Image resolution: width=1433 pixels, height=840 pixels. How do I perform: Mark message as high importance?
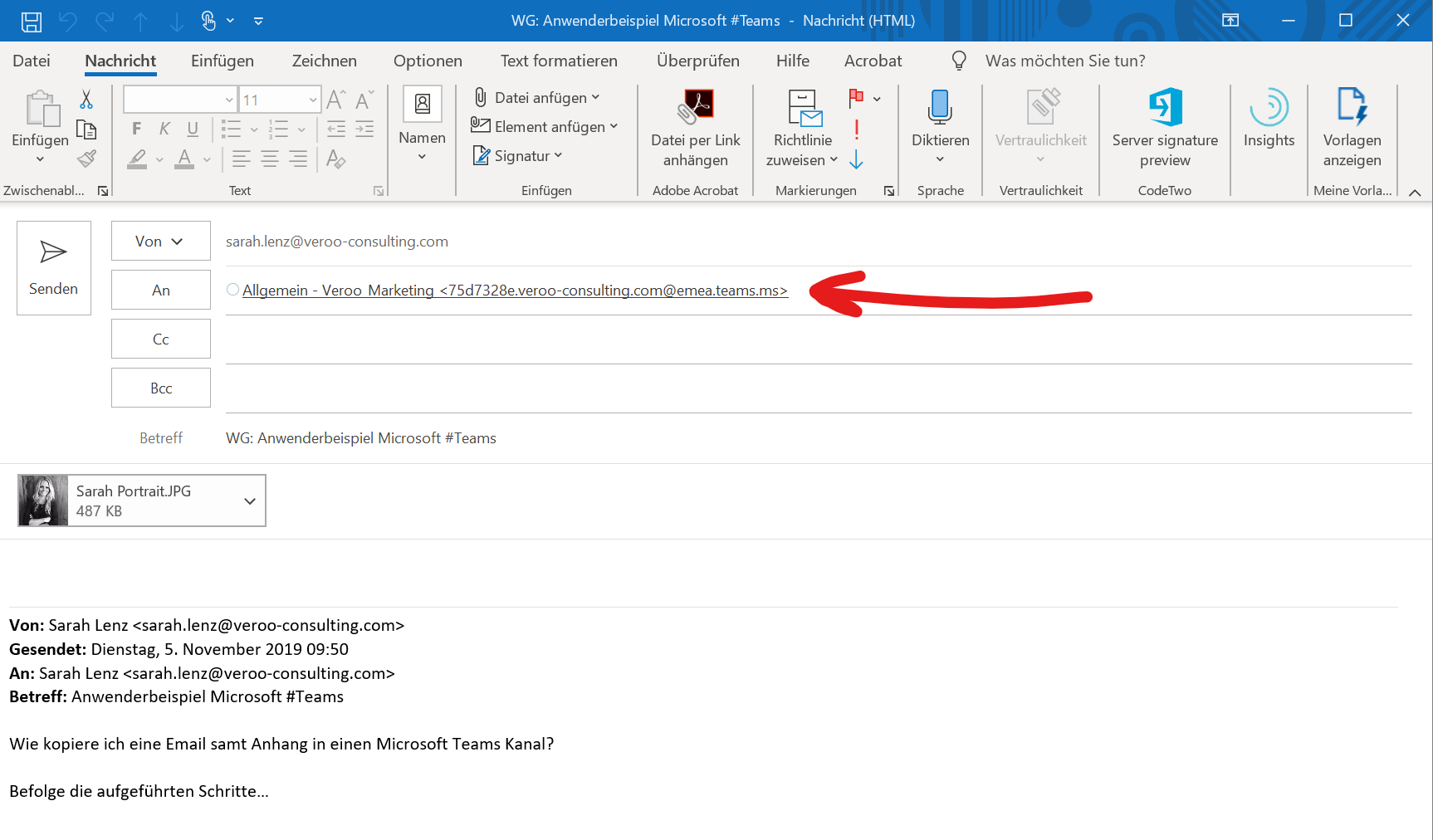coord(857,129)
